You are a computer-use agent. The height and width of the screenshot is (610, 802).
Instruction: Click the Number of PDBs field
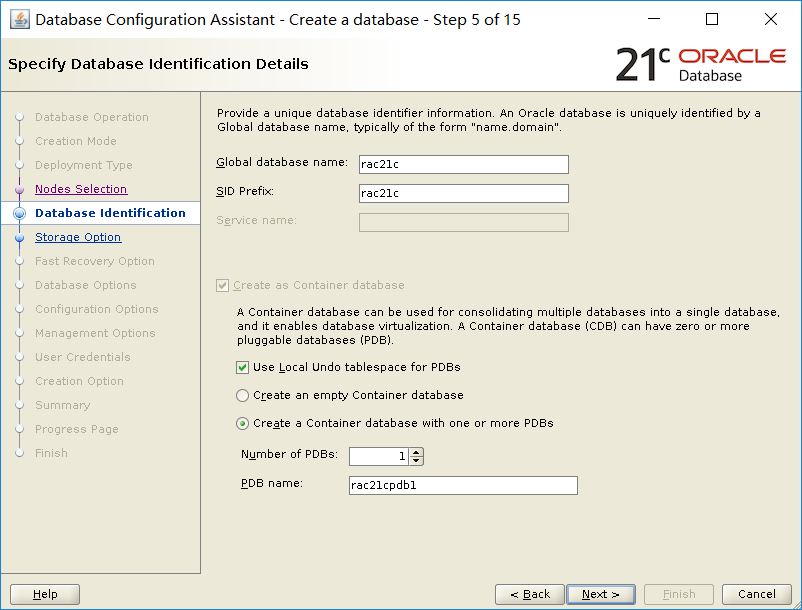click(x=380, y=456)
